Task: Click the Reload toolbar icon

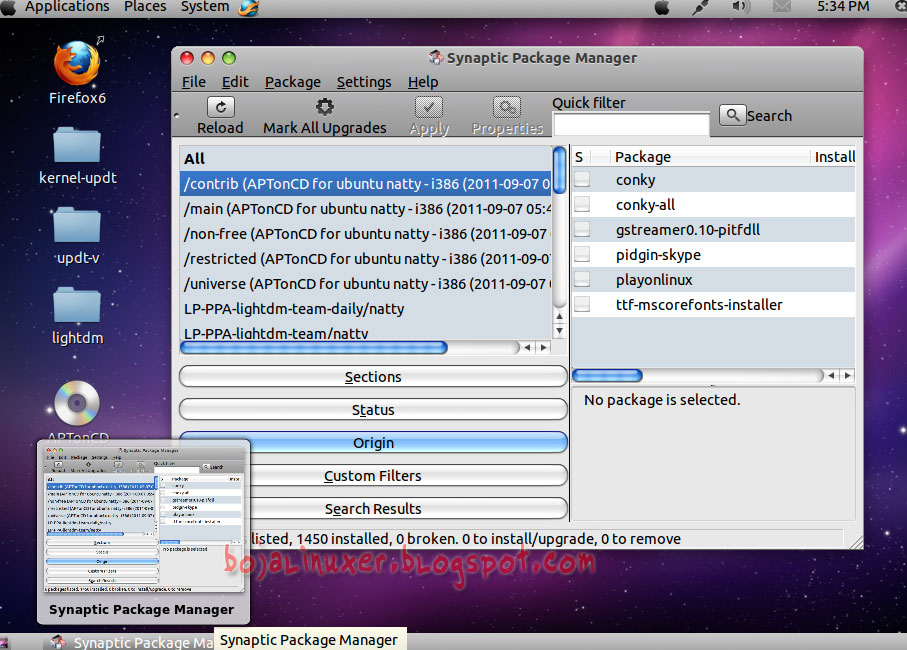Action: coord(220,107)
